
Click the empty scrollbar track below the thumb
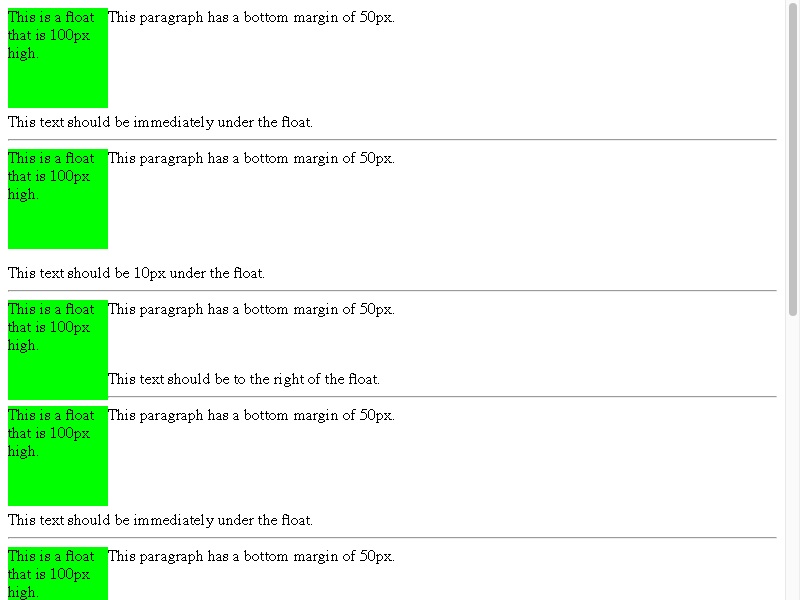tap(793, 458)
